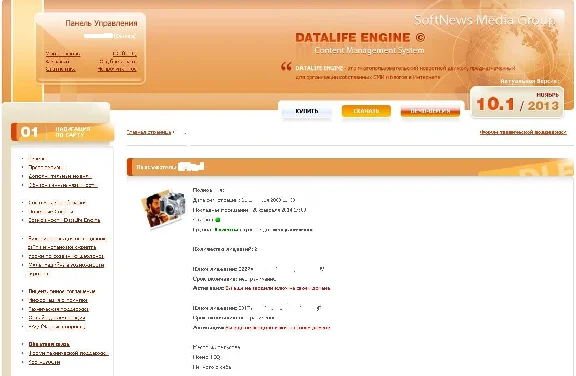Open the breadcrumb home page link

coord(149,132)
